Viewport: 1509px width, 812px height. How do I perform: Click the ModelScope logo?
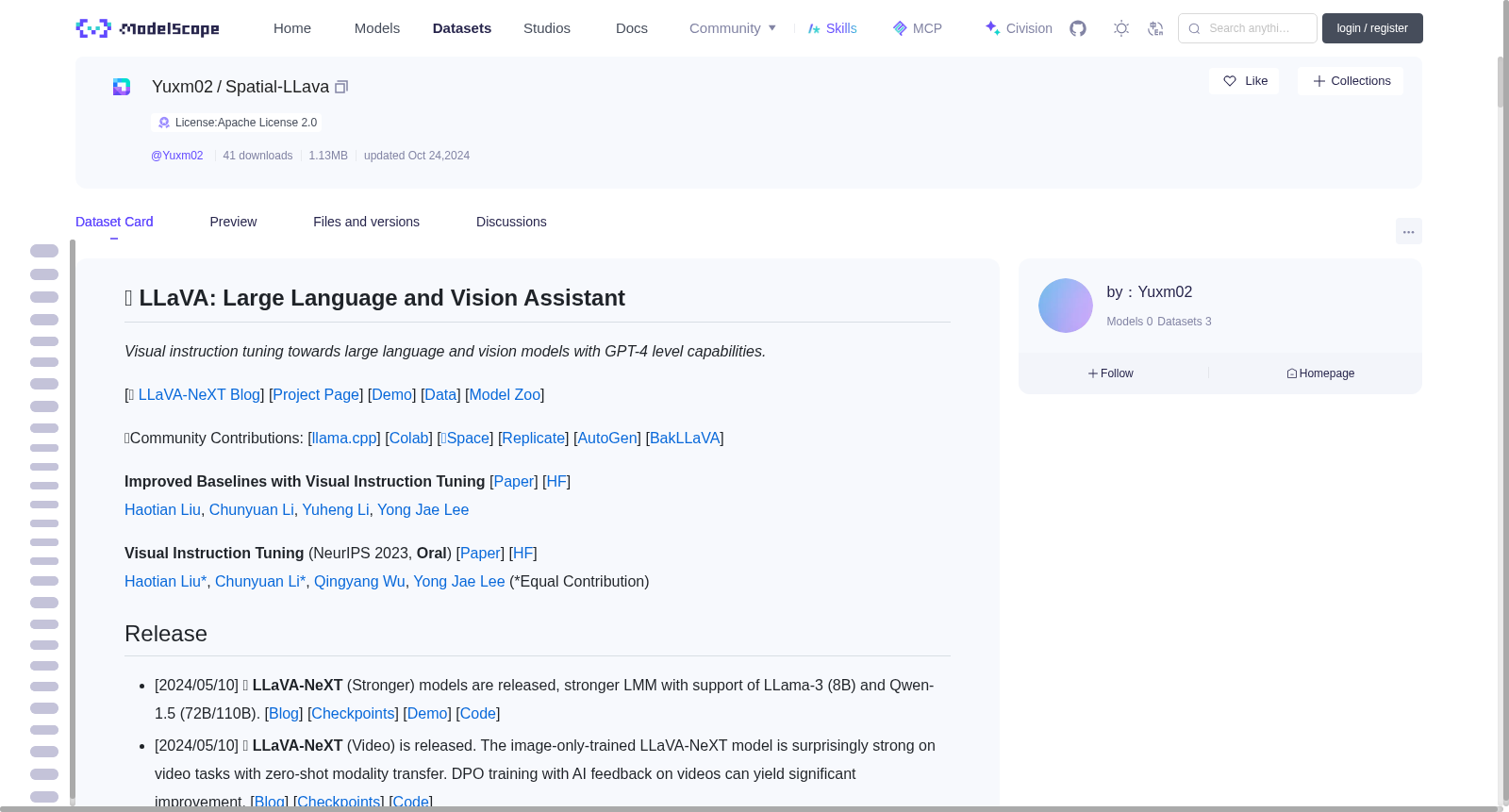(147, 28)
